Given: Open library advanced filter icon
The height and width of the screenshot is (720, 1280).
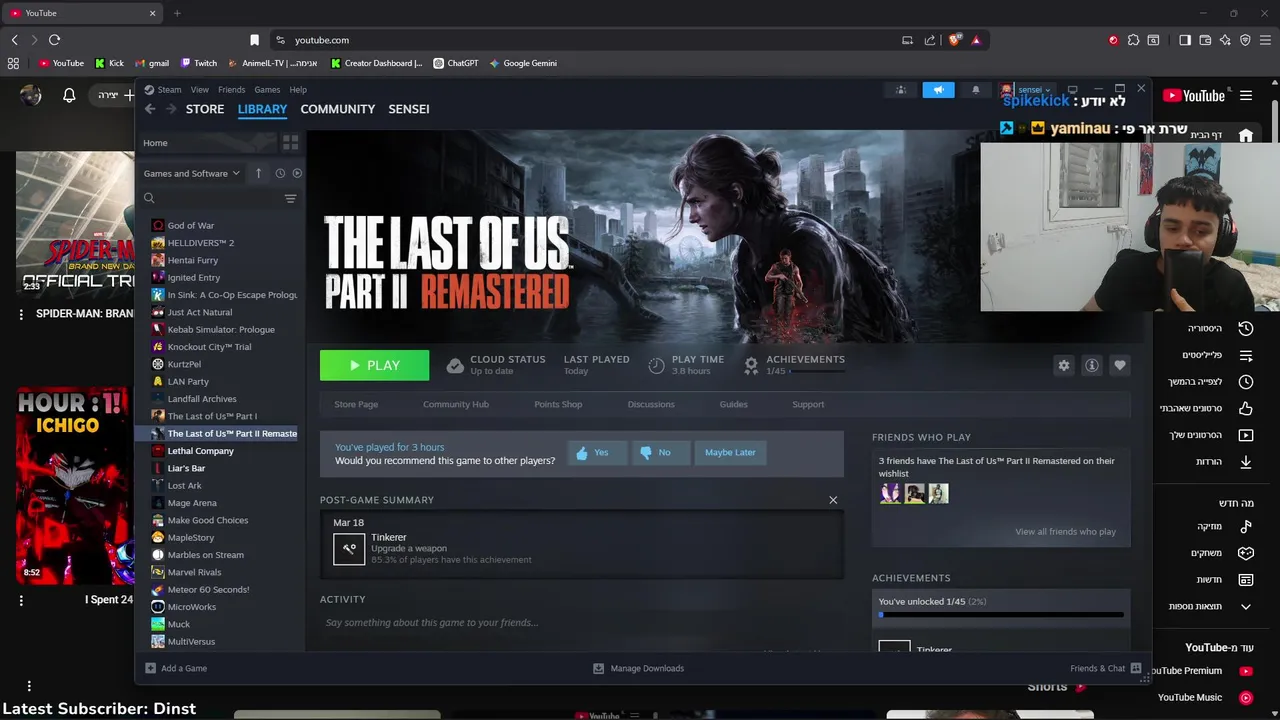Looking at the screenshot, I should (x=290, y=198).
